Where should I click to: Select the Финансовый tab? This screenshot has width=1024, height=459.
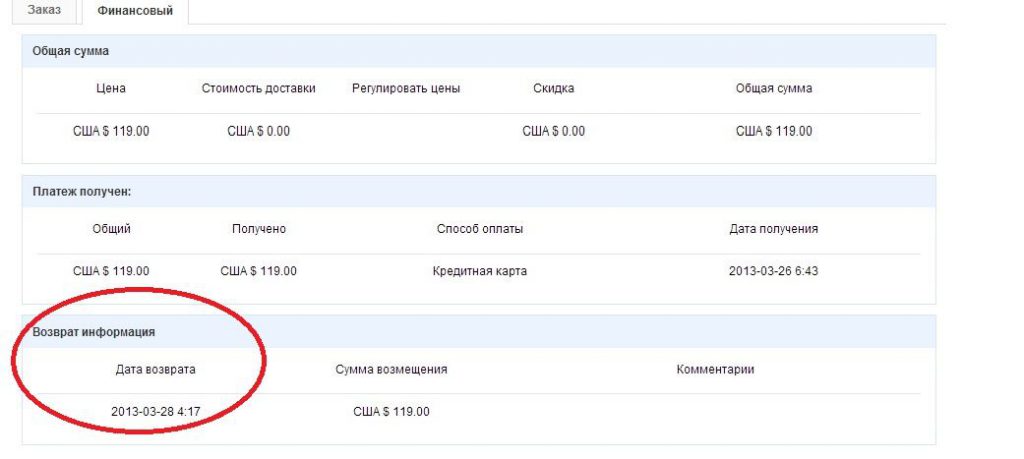pos(135,11)
